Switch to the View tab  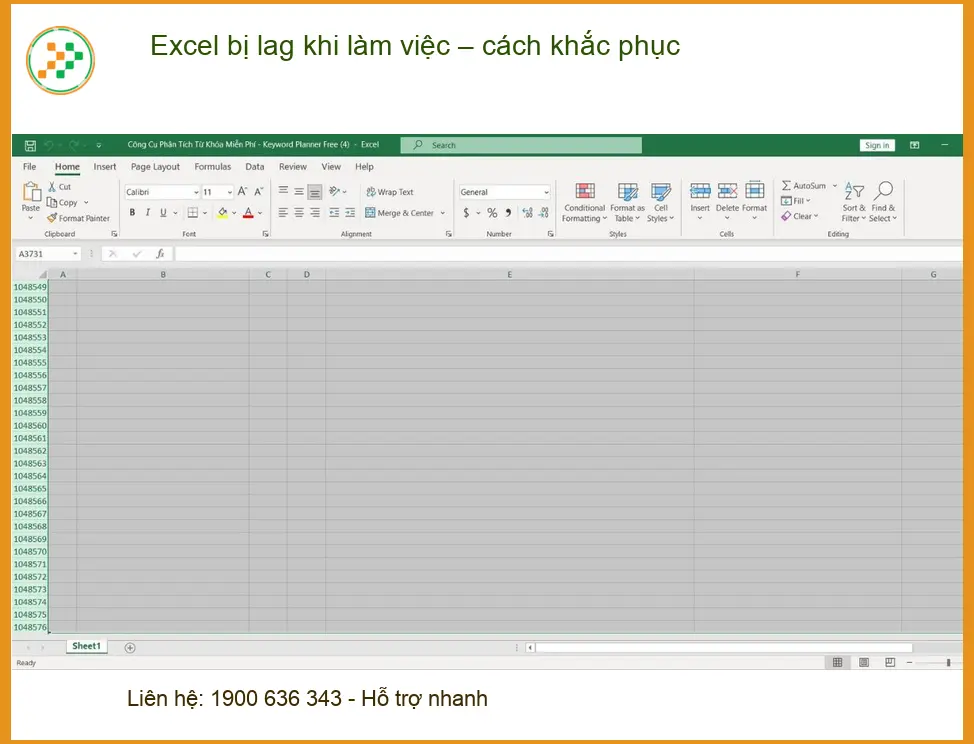point(331,166)
